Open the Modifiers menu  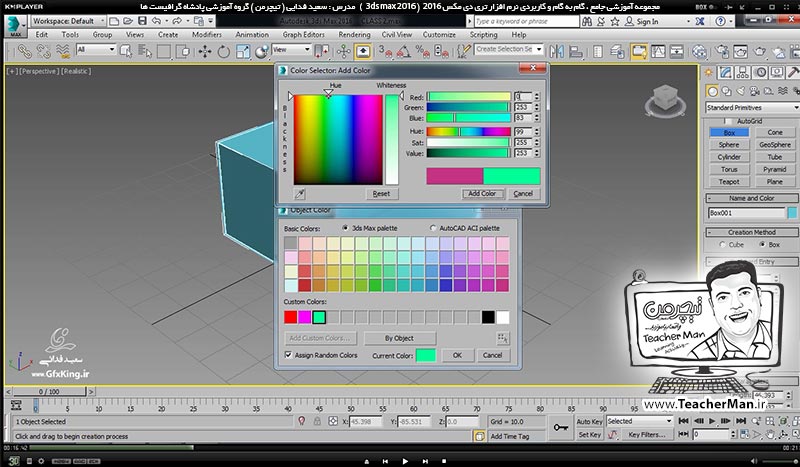point(207,35)
